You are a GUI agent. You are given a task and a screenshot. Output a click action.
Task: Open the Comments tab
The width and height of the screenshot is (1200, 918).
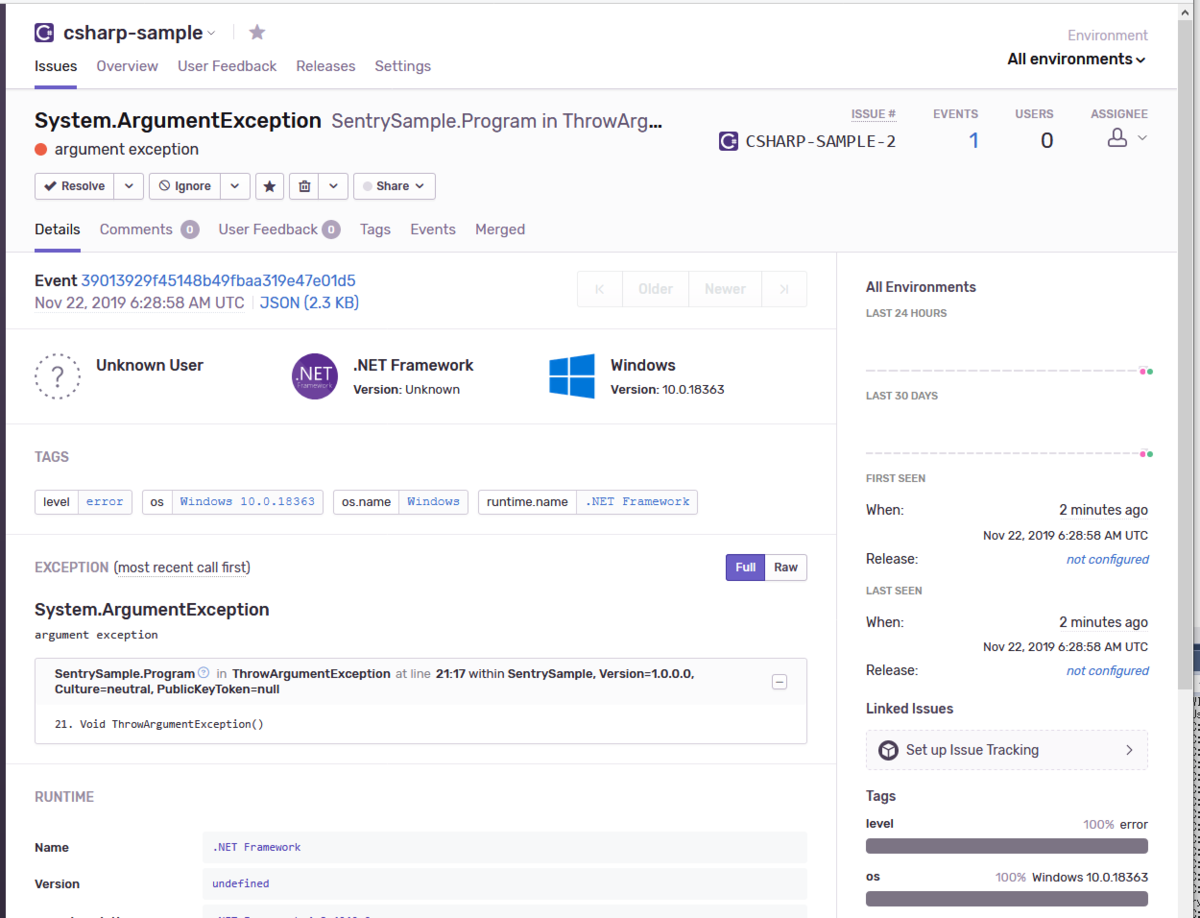pyautogui.click(x=149, y=229)
